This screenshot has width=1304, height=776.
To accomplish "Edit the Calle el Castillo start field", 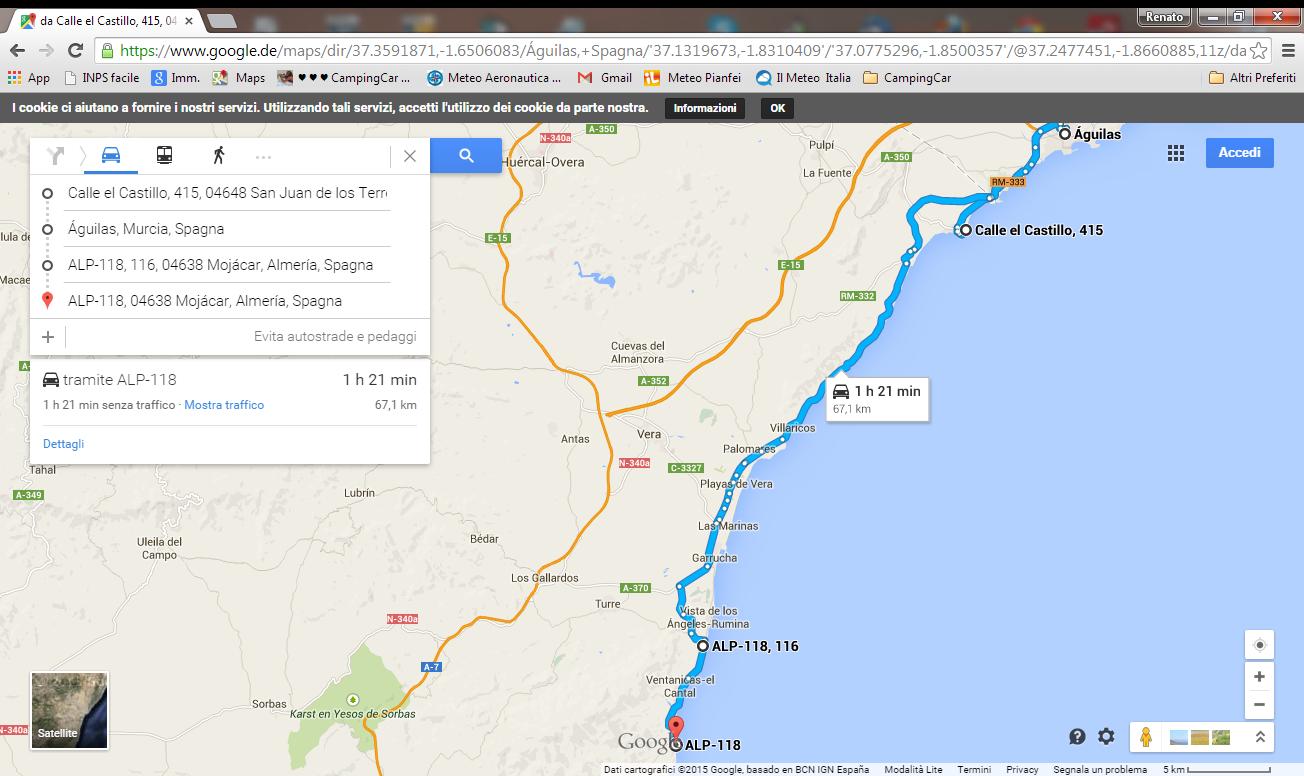I will point(228,193).
